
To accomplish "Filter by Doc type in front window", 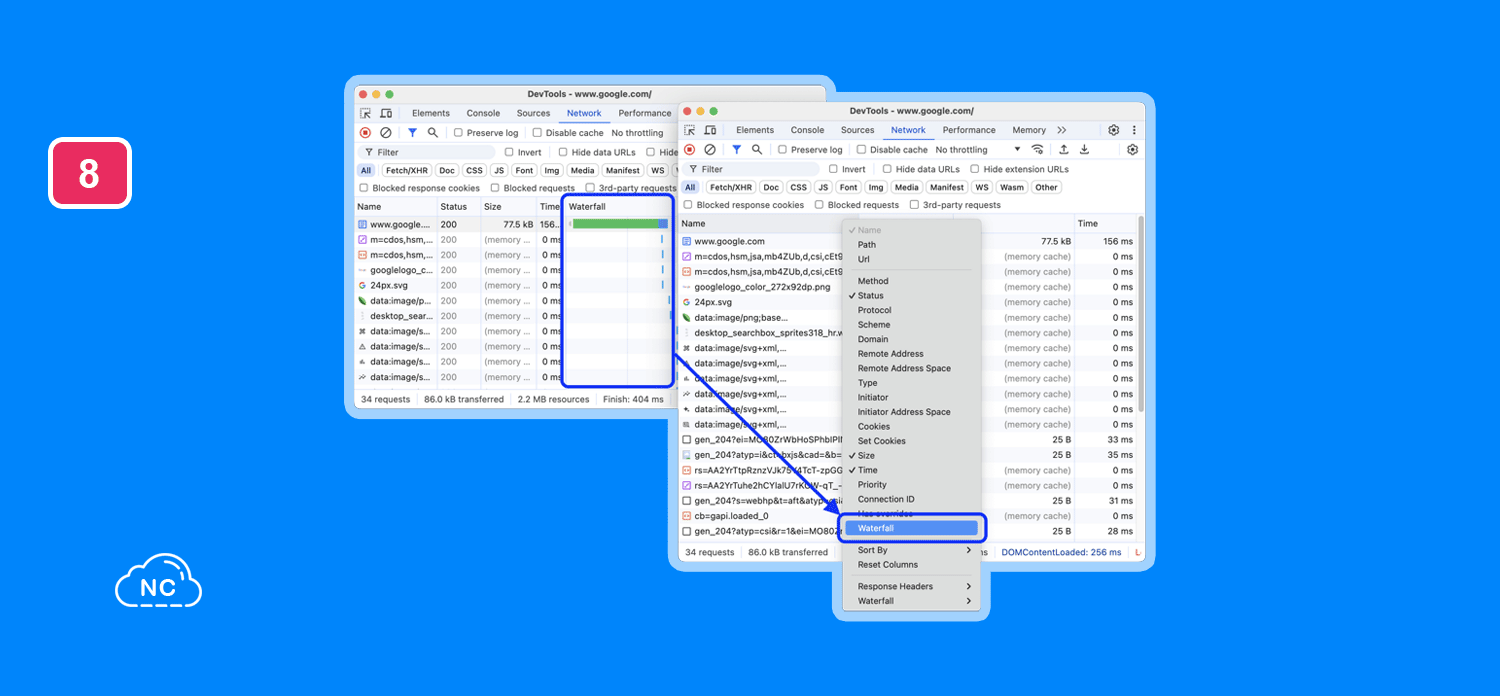I will pos(771,187).
